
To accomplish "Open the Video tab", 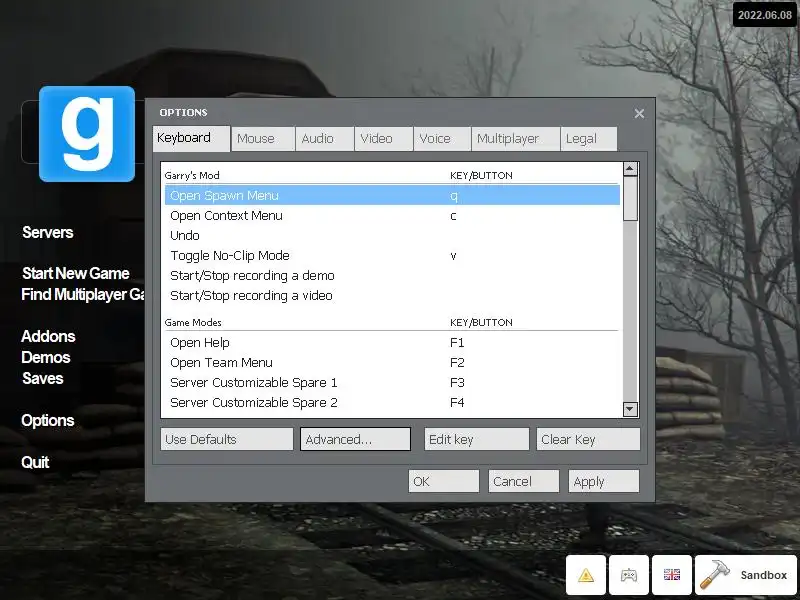I will [383, 139].
